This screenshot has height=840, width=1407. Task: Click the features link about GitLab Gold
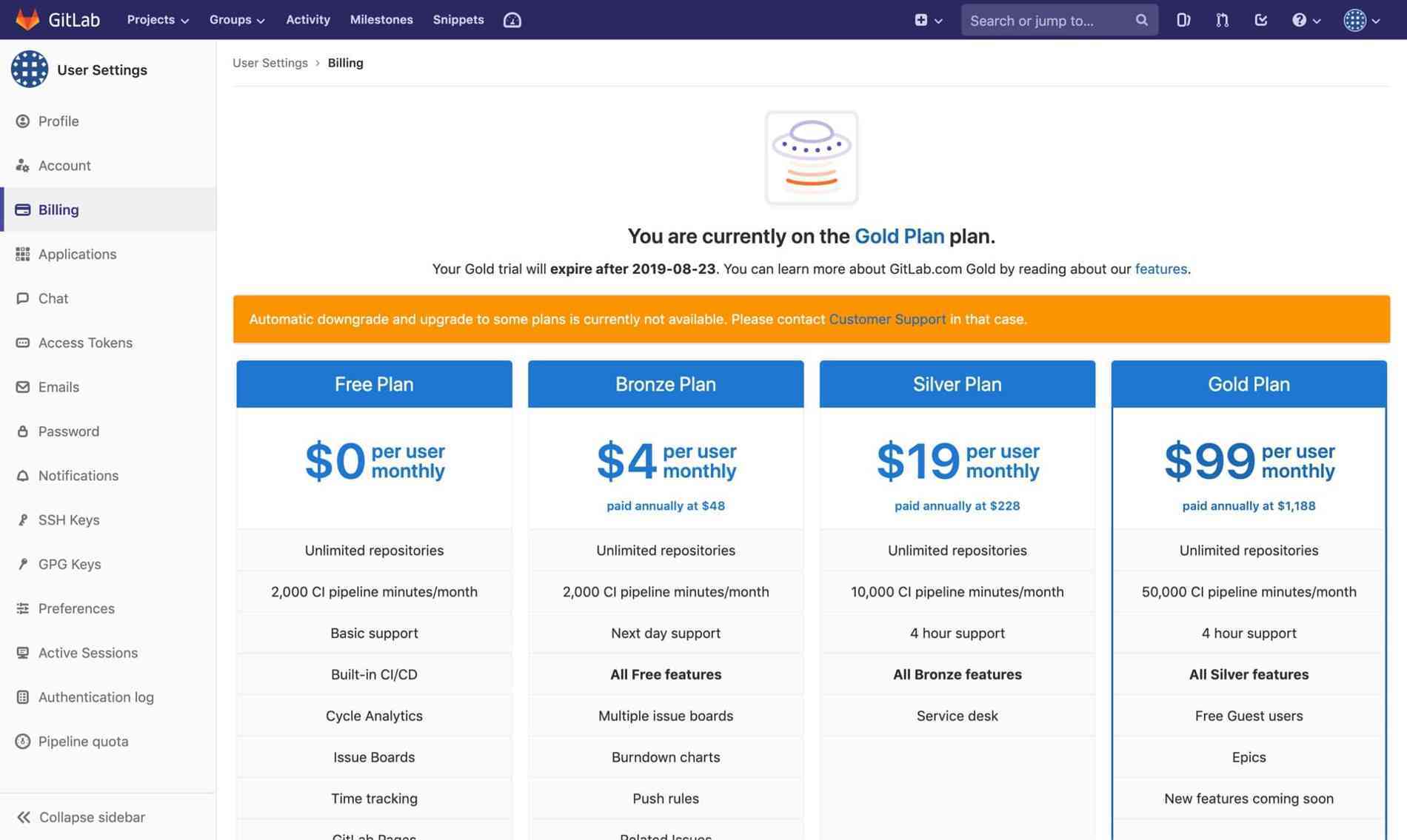pyautogui.click(x=1160, y=269)
